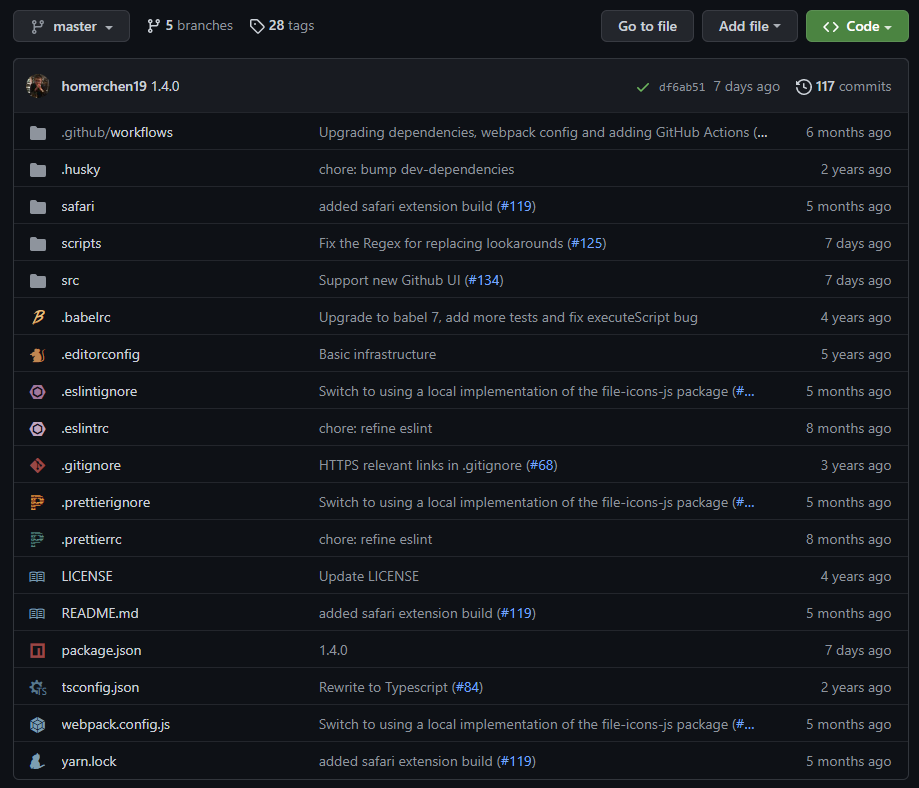Viewport: 919px width, 788px height.
Task: Click the scripts folder icon
Action: [38, 244]
